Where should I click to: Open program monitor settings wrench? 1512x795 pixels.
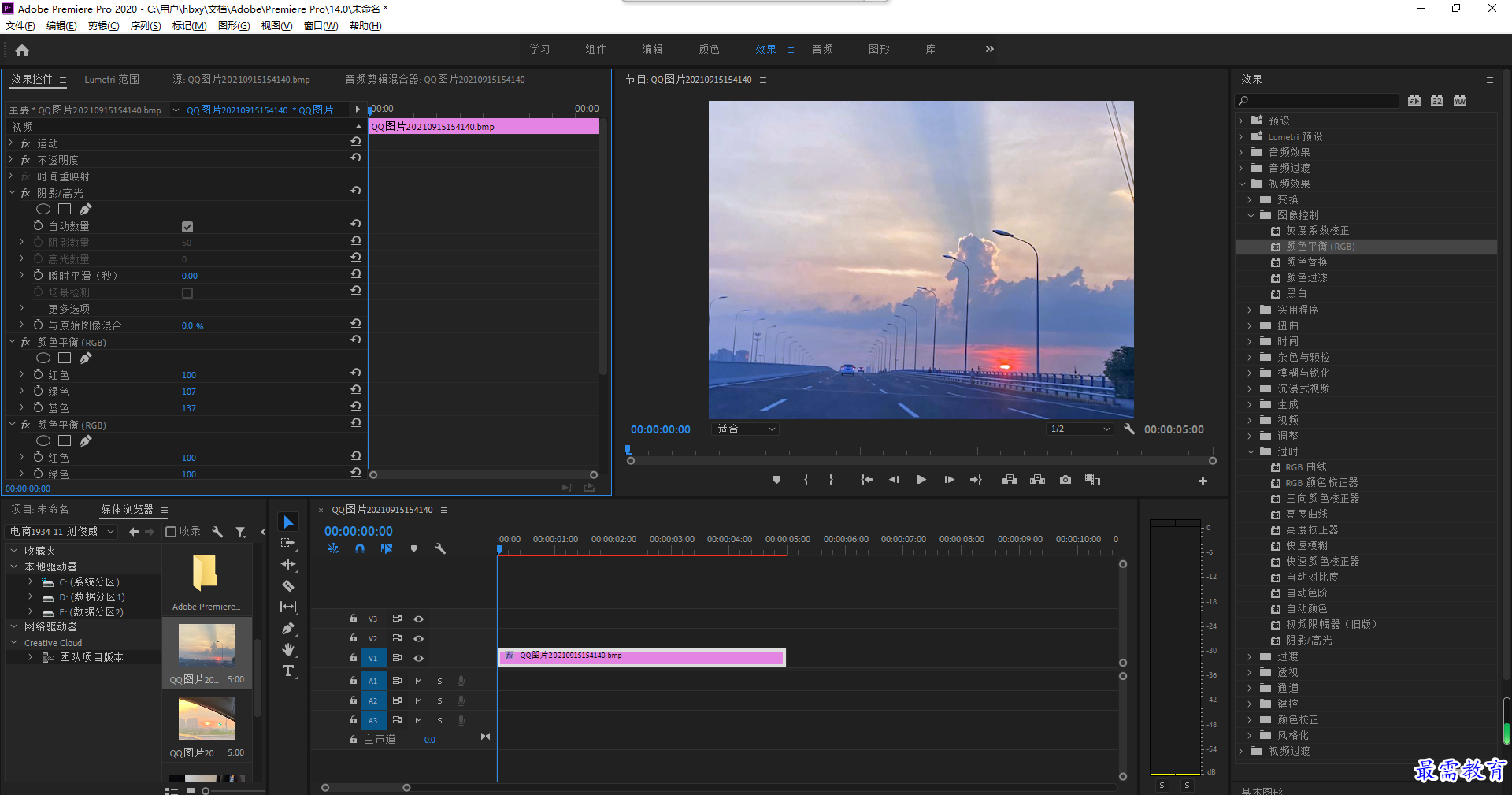tap(1129, 429)
